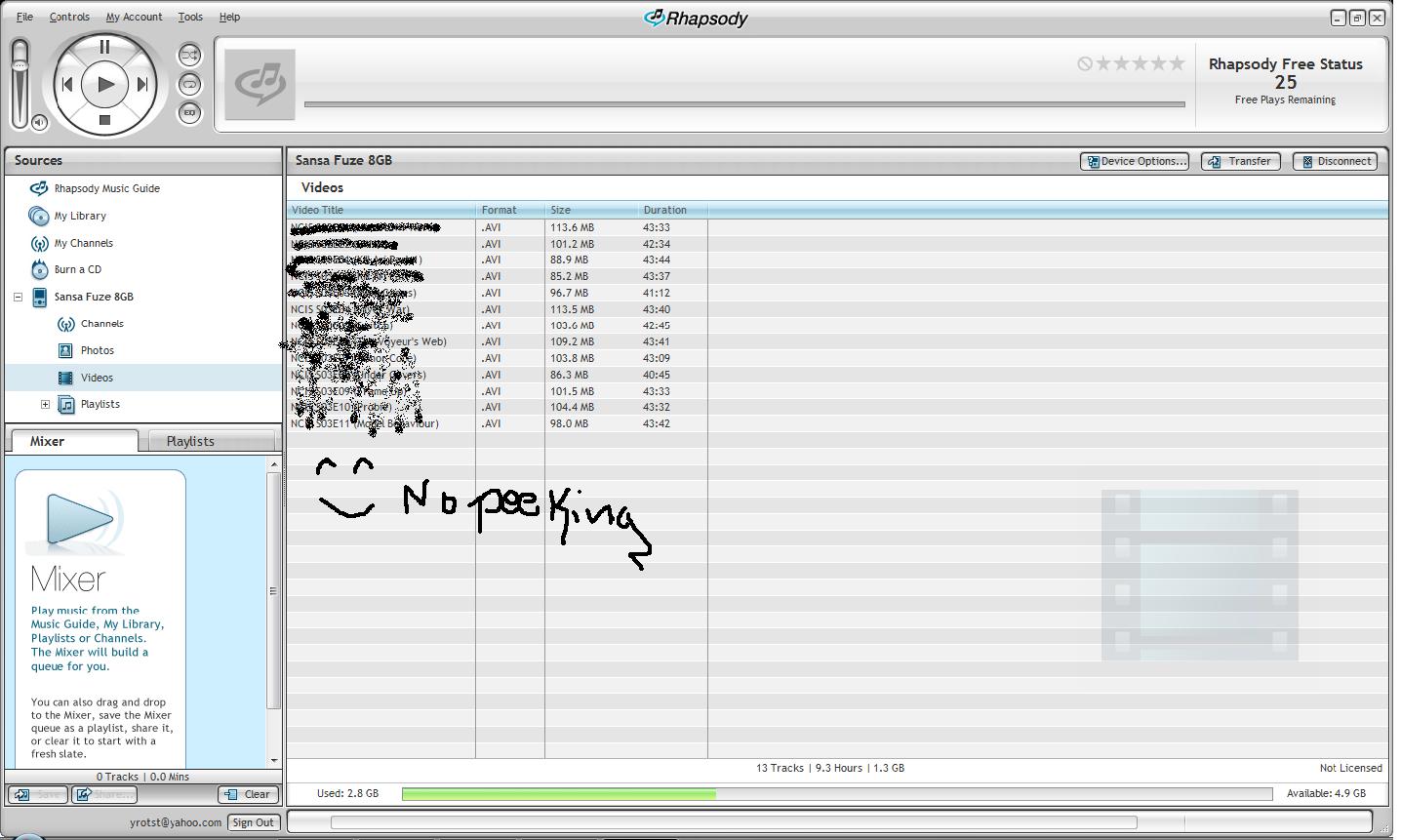Clear rating with the no-rating icon
The image size is (1401, 840).
pos(1085,63)
